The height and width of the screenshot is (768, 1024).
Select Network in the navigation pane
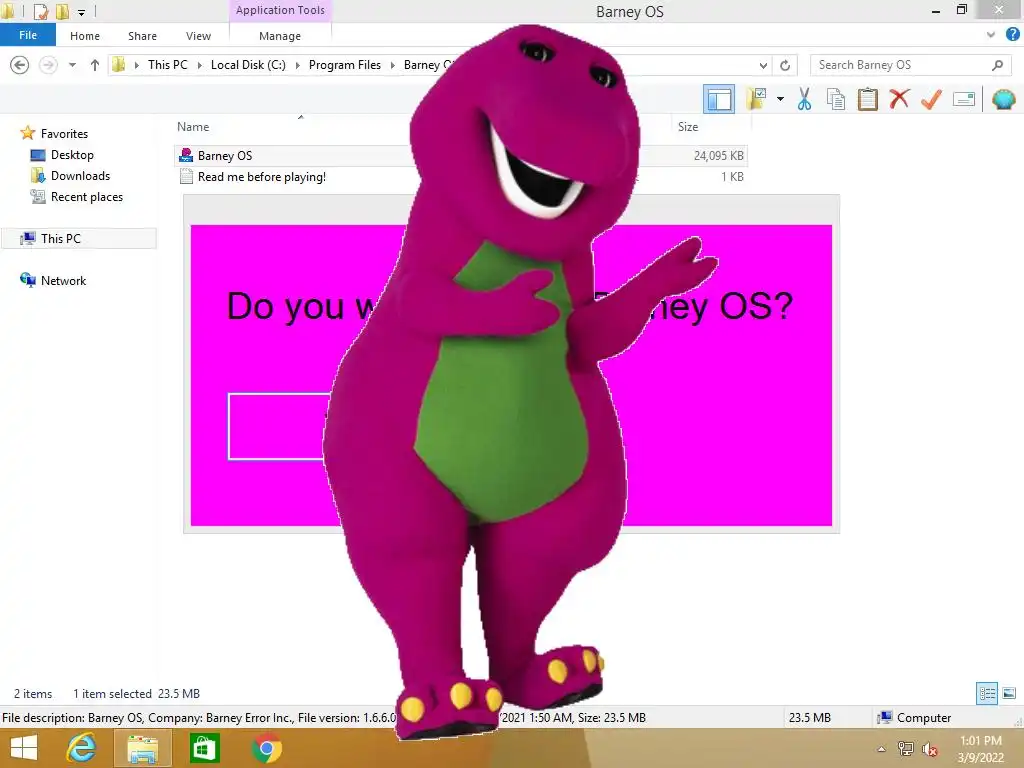63,281
